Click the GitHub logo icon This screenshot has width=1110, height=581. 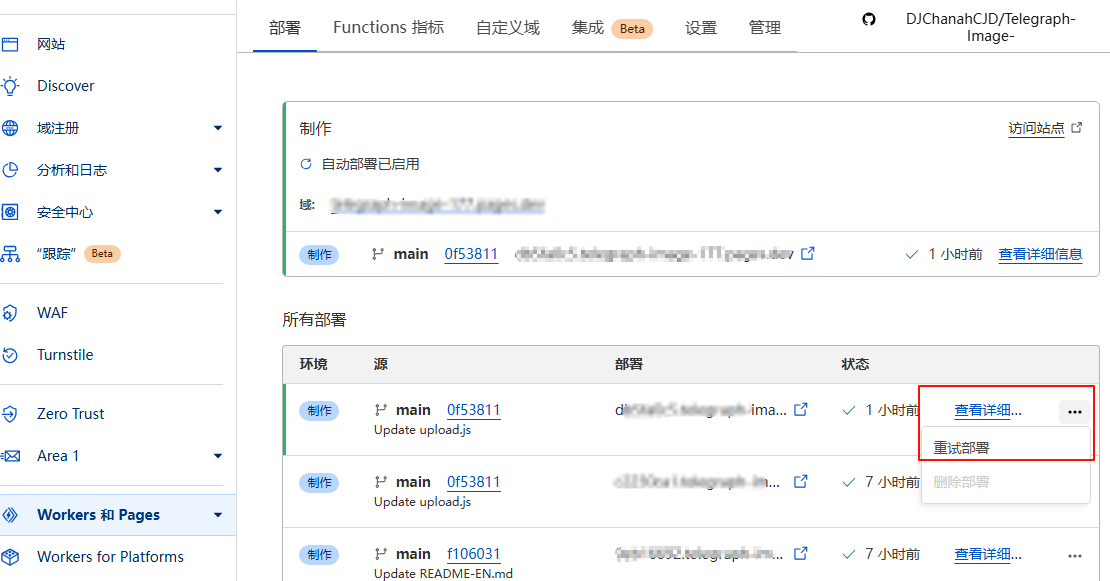(x=869, y=19)
